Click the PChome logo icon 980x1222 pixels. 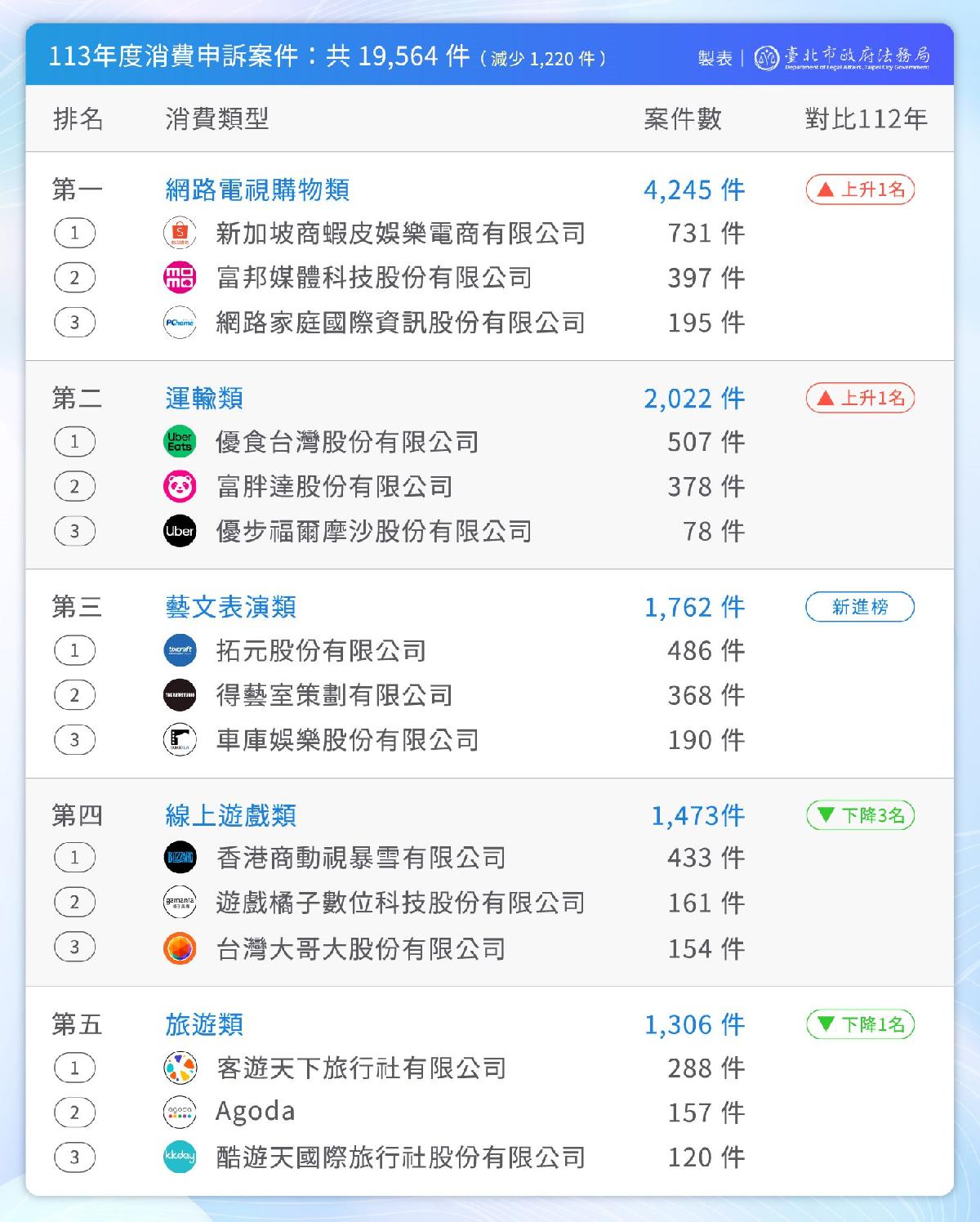(180, 323)
